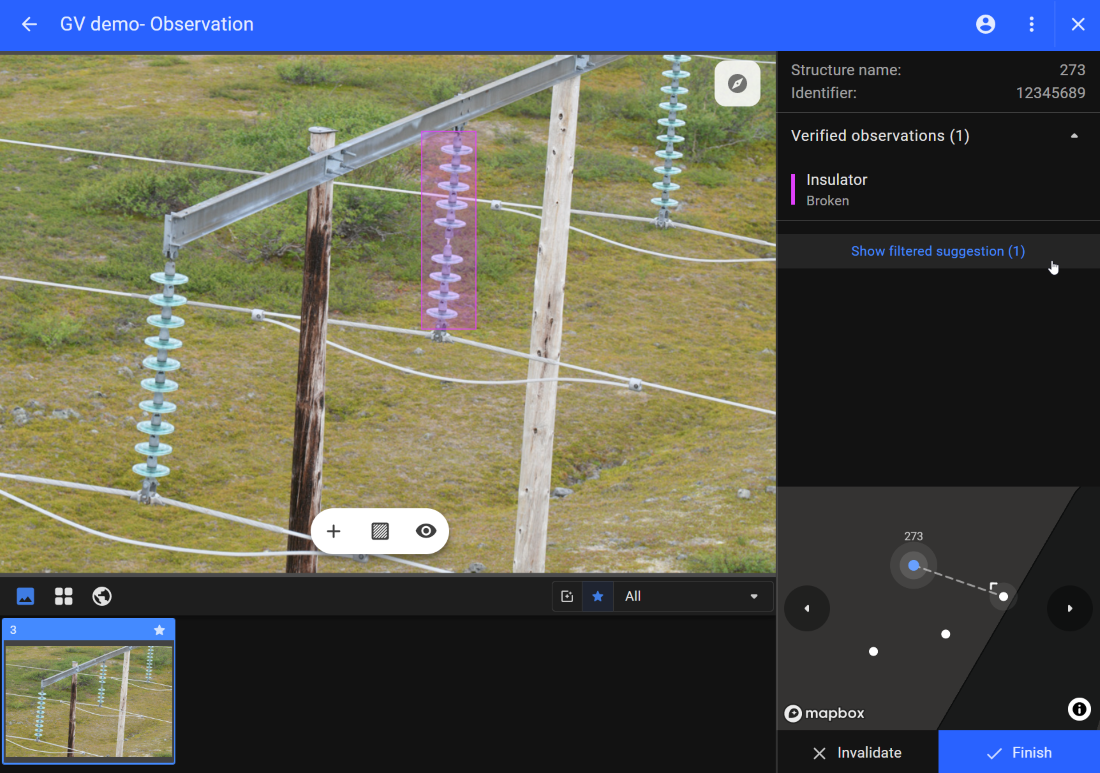Viewport: 1100px width, 773px height.
Task: Click the image filter icon beside star
Action: [x=567, y=596]
